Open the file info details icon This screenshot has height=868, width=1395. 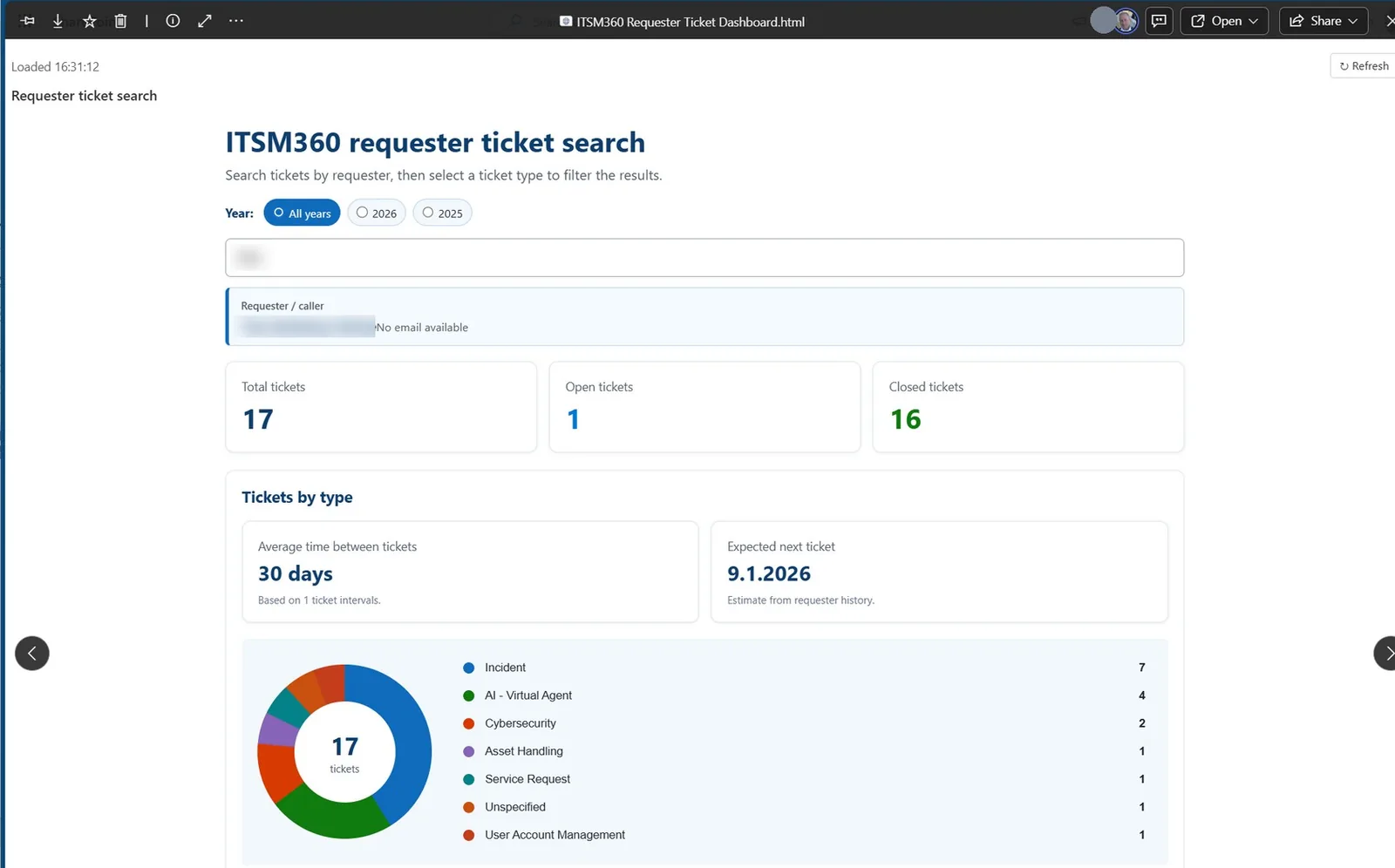173,21
